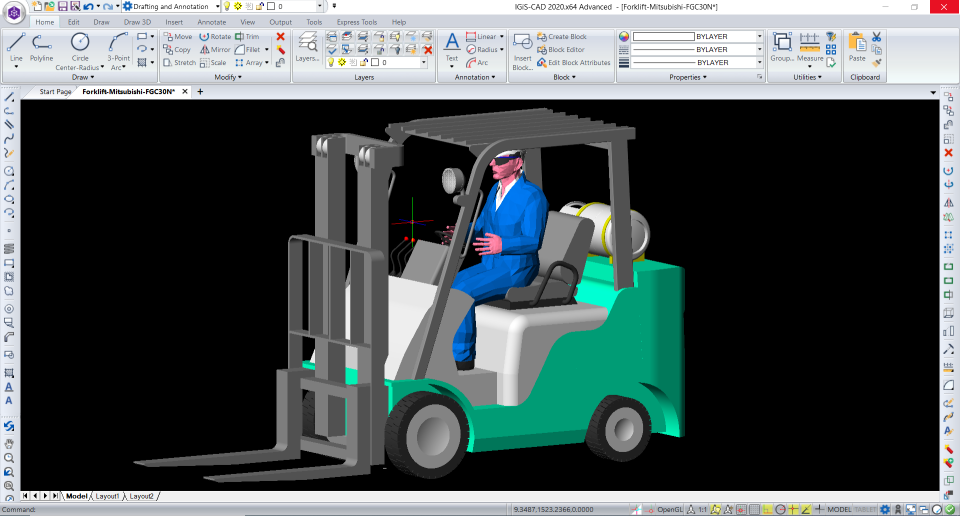Click the settings gear in status bar
Screen dimensions: 960x516
point(885,509)
